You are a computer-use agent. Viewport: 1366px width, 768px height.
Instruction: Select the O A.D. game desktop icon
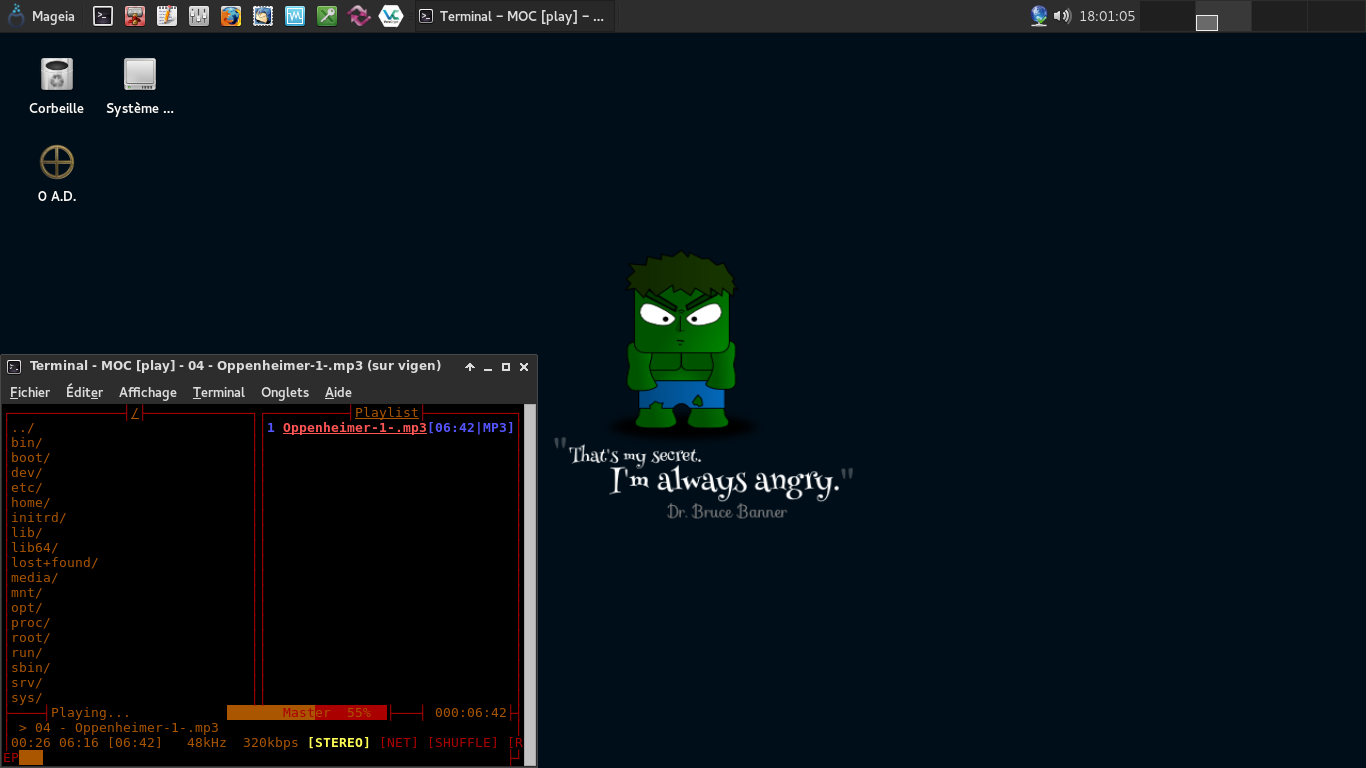tap(57, 174)
